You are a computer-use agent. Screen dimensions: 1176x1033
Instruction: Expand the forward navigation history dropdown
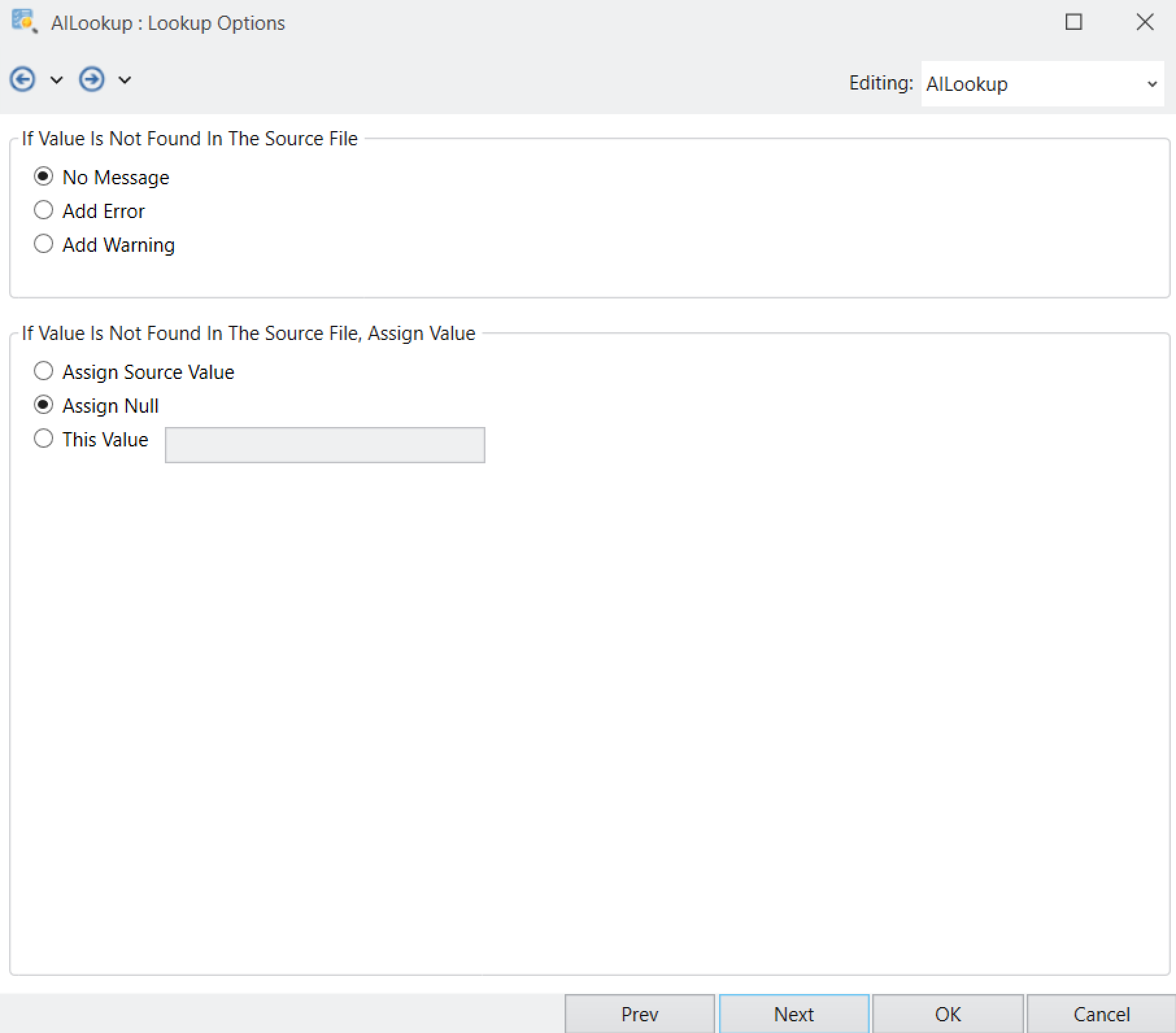[x=125, y=80]
